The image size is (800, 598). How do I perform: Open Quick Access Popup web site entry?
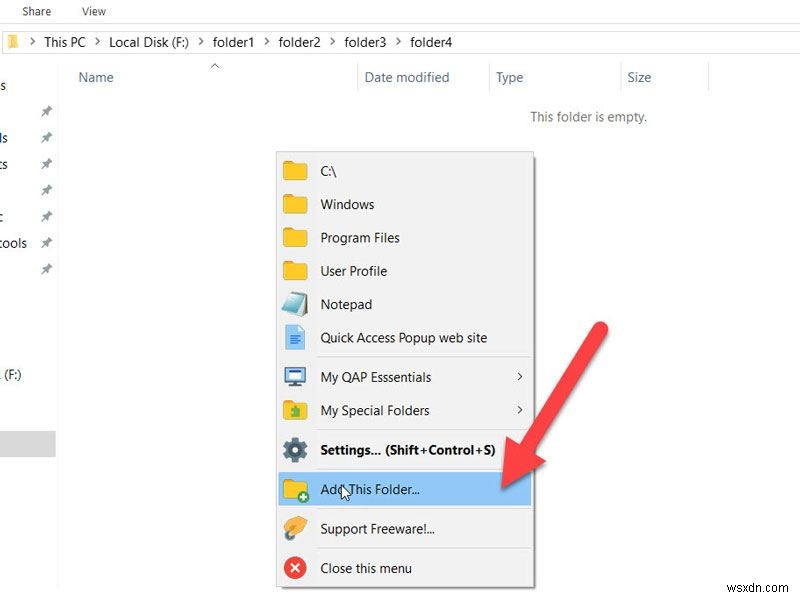click(x=405, y=337)
